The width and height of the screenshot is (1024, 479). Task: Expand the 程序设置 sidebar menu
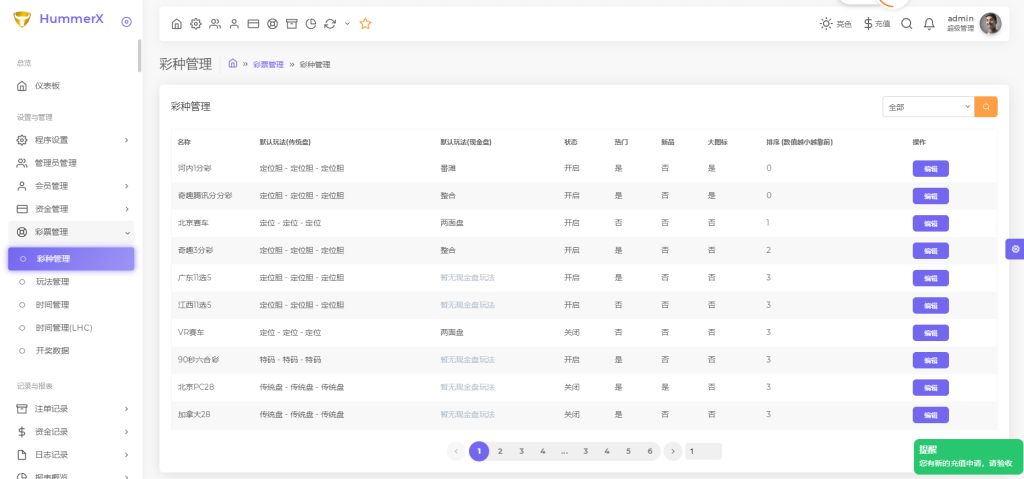point(70,140)
